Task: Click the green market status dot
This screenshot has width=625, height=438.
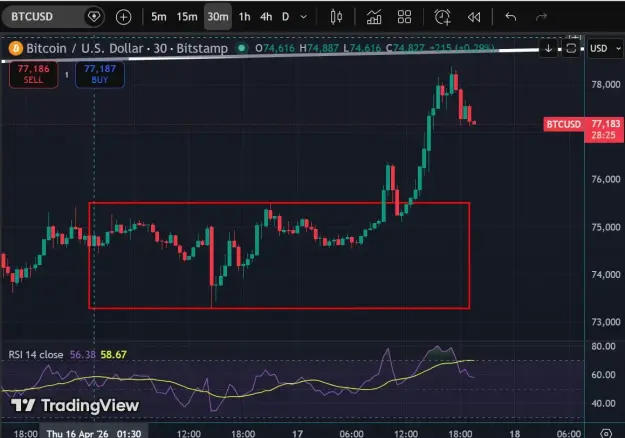Action: click(x=241, y=48)
